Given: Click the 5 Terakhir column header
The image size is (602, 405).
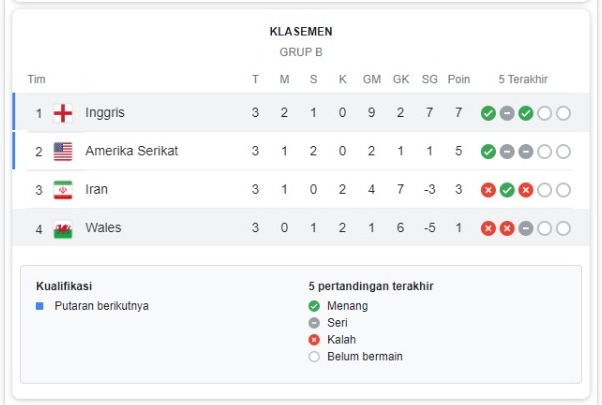Looking at the screenshot, I should 523,79.
